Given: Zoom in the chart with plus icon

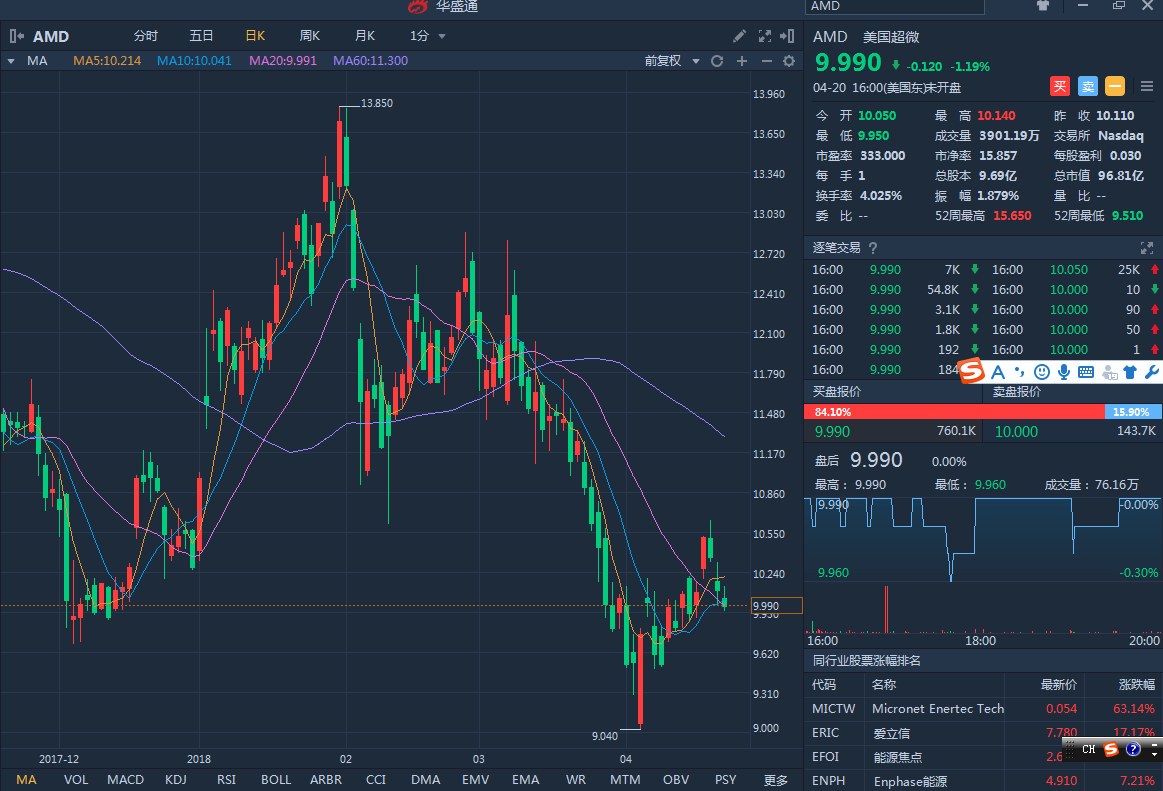Looking at the screenshot, I should tap(742, 61).
